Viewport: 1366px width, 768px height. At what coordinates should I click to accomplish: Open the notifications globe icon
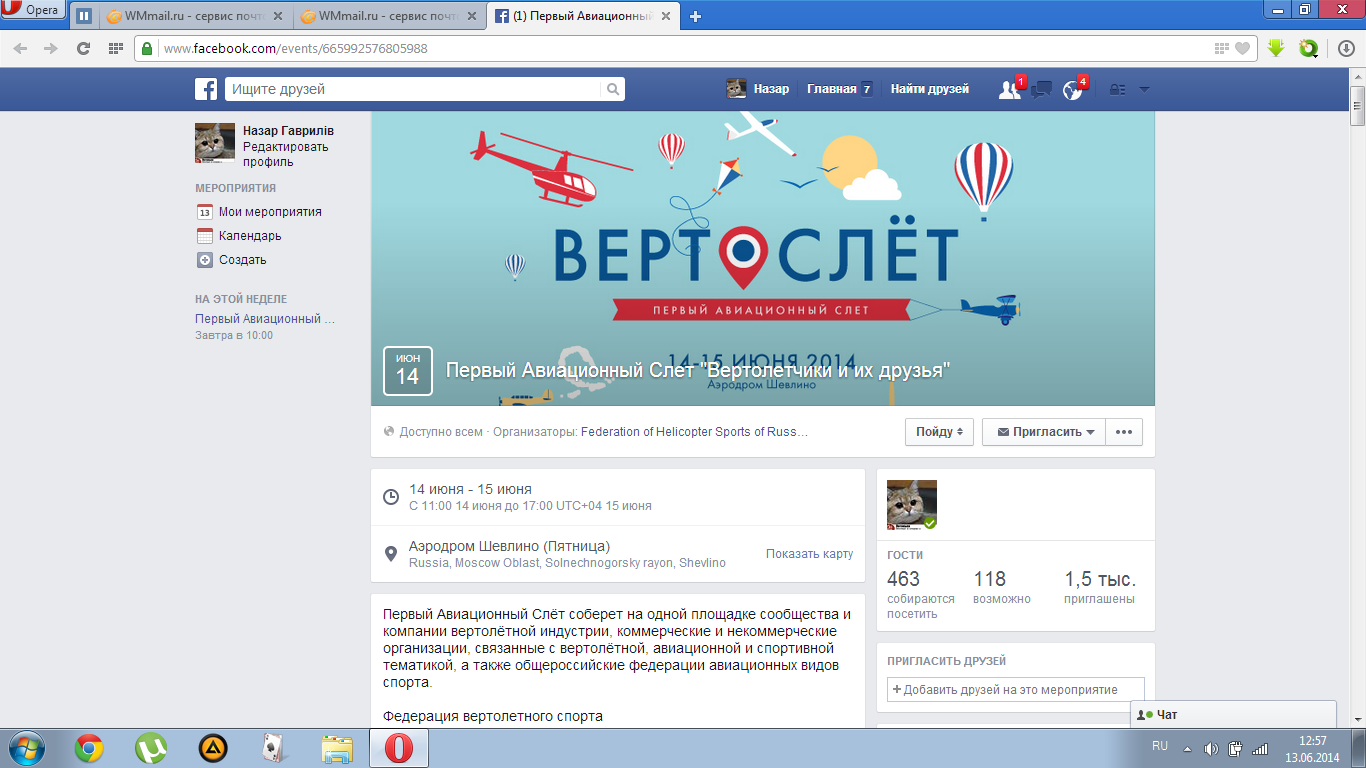(x=1073, y=89)
